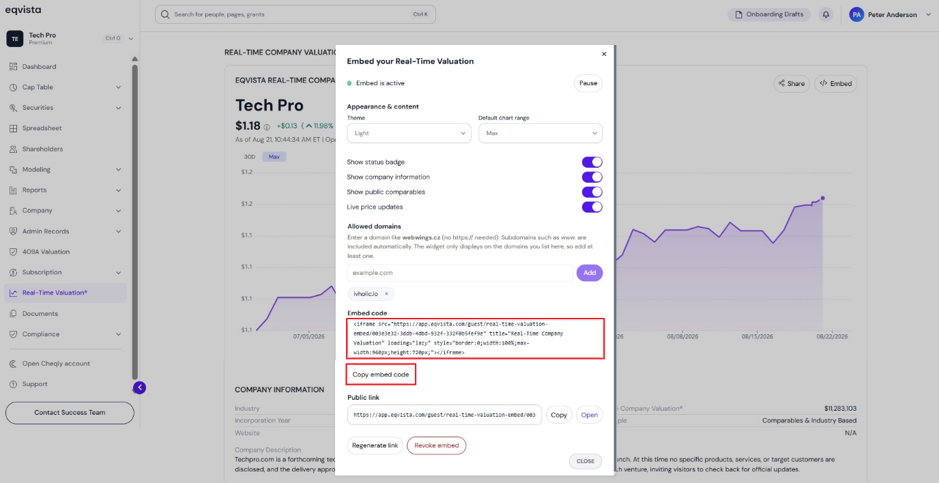
Task: Expand the Admin Records chevron
Action: tap(118, 231)
